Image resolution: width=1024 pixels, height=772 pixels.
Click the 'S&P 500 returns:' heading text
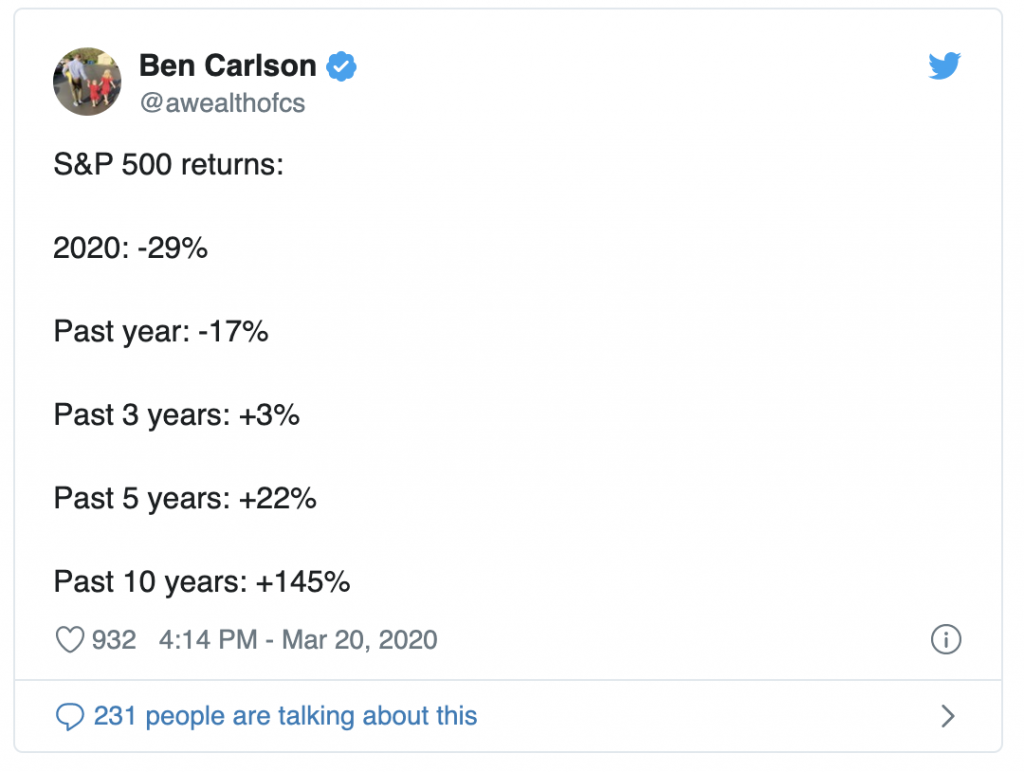pyautogui.click(x=169, y=164)
